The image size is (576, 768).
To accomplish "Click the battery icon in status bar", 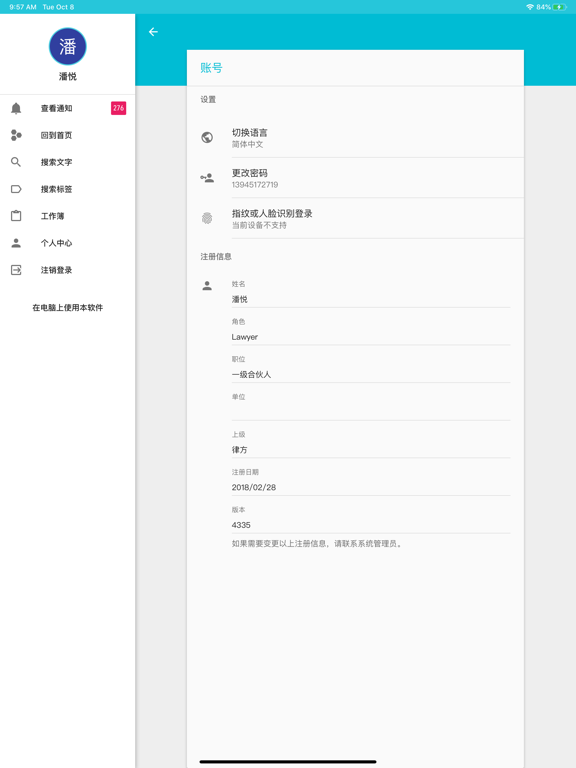I will pos(560,7).
